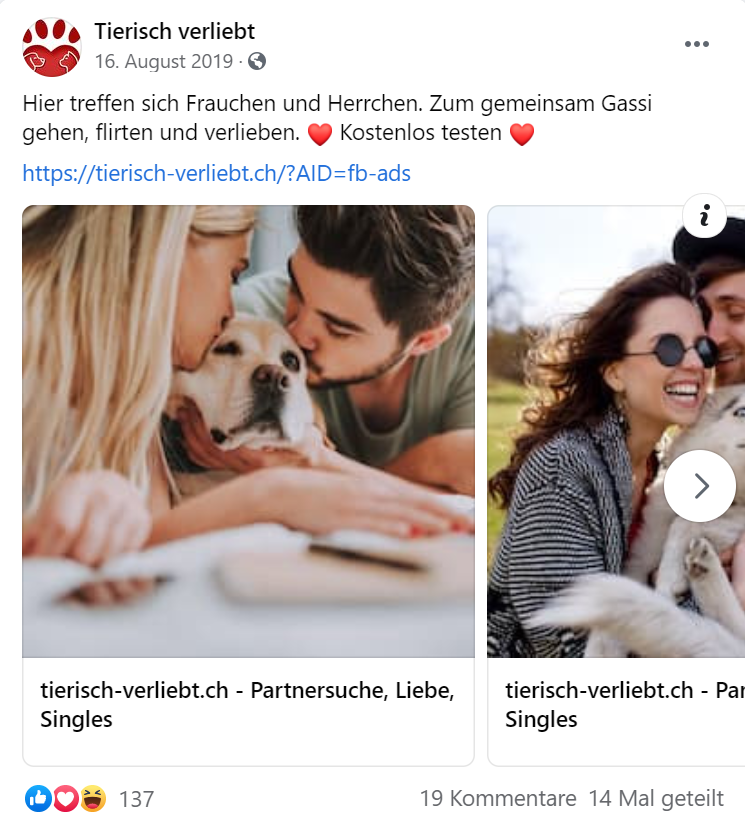Viewport: 745px width, 825px height.
Task: Click the blank area below first card title
Action: click(248, 750)
